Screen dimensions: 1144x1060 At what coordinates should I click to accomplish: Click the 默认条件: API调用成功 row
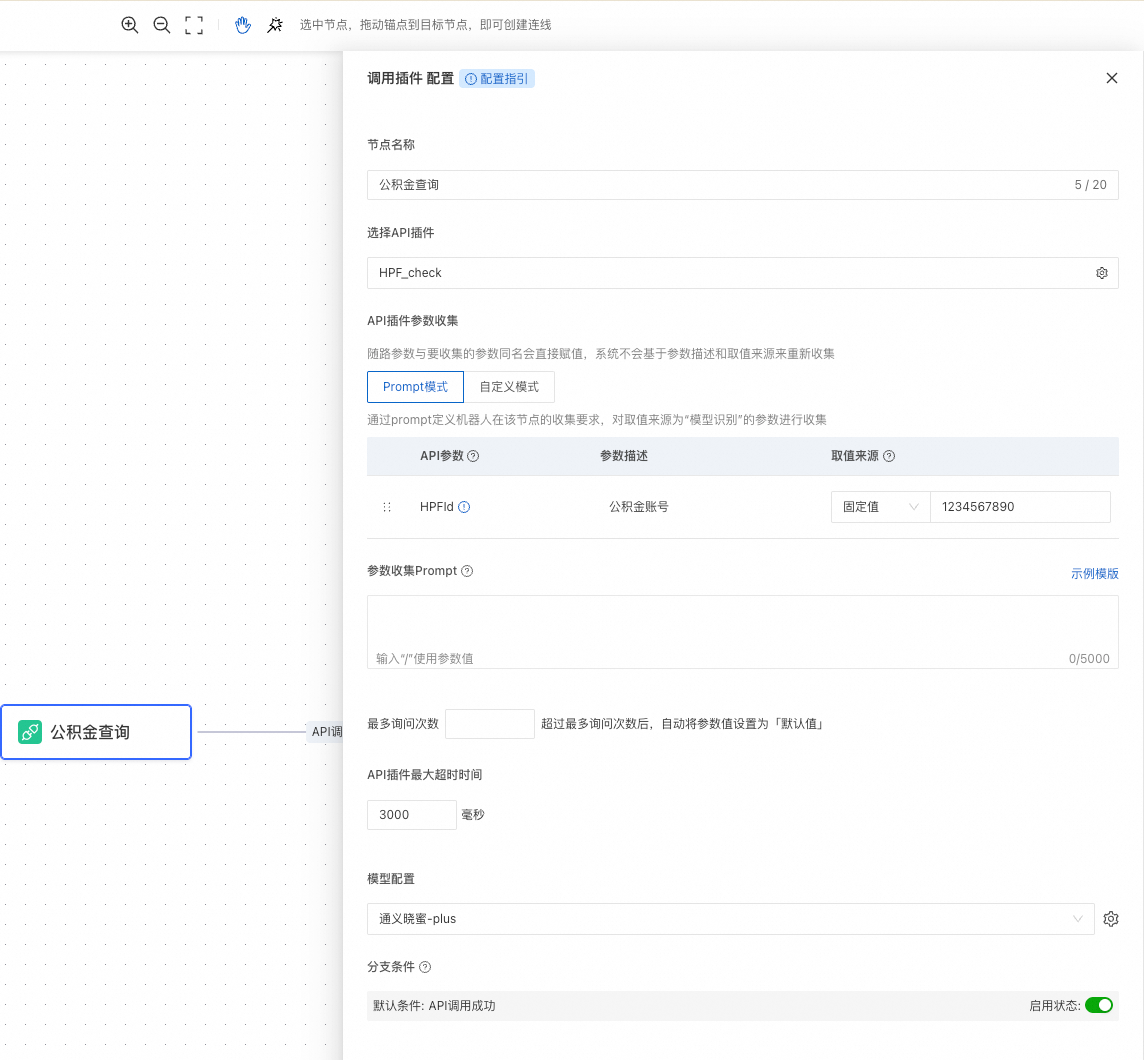(x=743, y=1005)
